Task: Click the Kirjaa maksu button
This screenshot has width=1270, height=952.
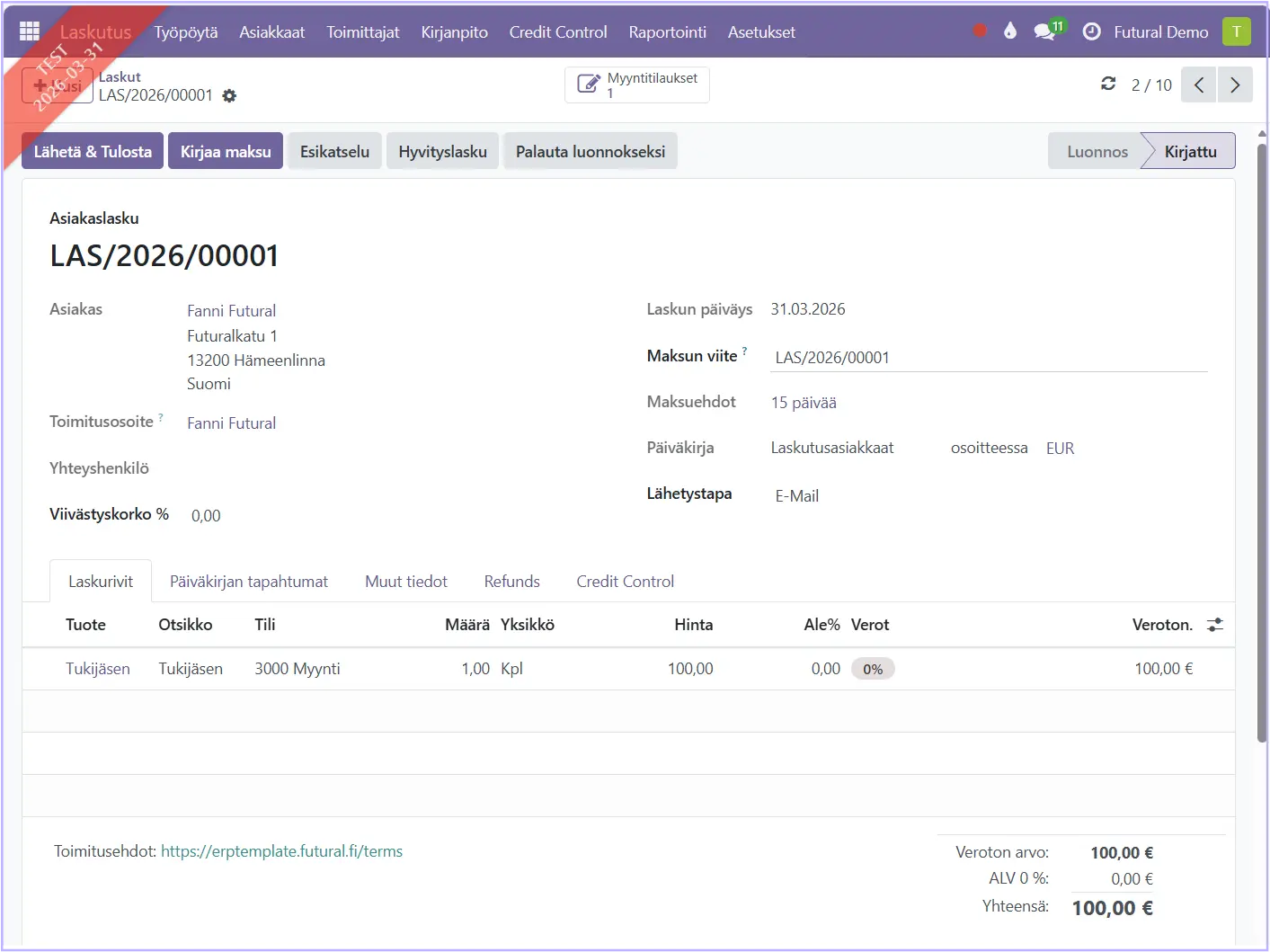Action: (226, 151)
